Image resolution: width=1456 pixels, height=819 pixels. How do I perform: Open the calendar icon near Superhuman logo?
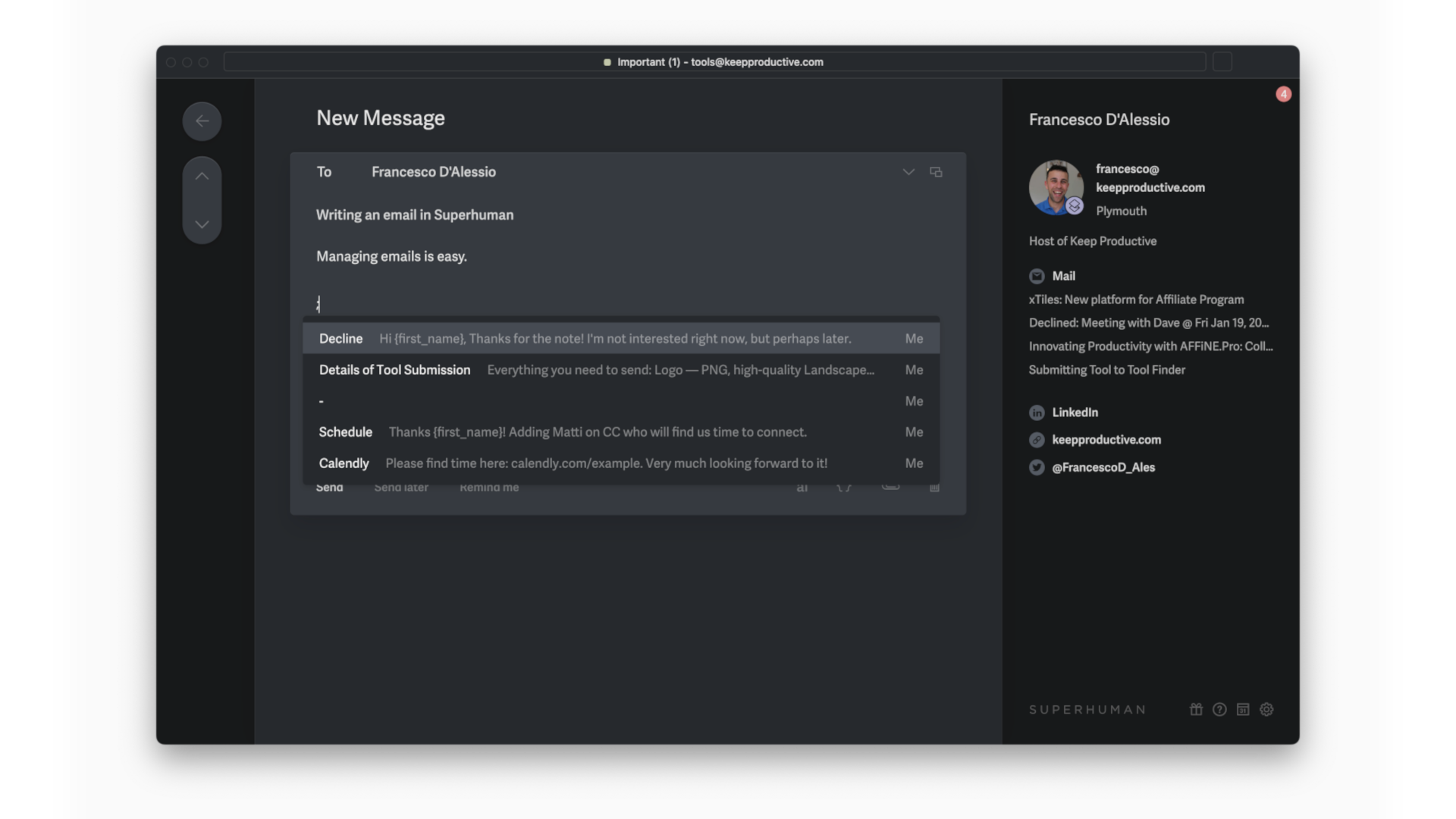pos(1243,710)
